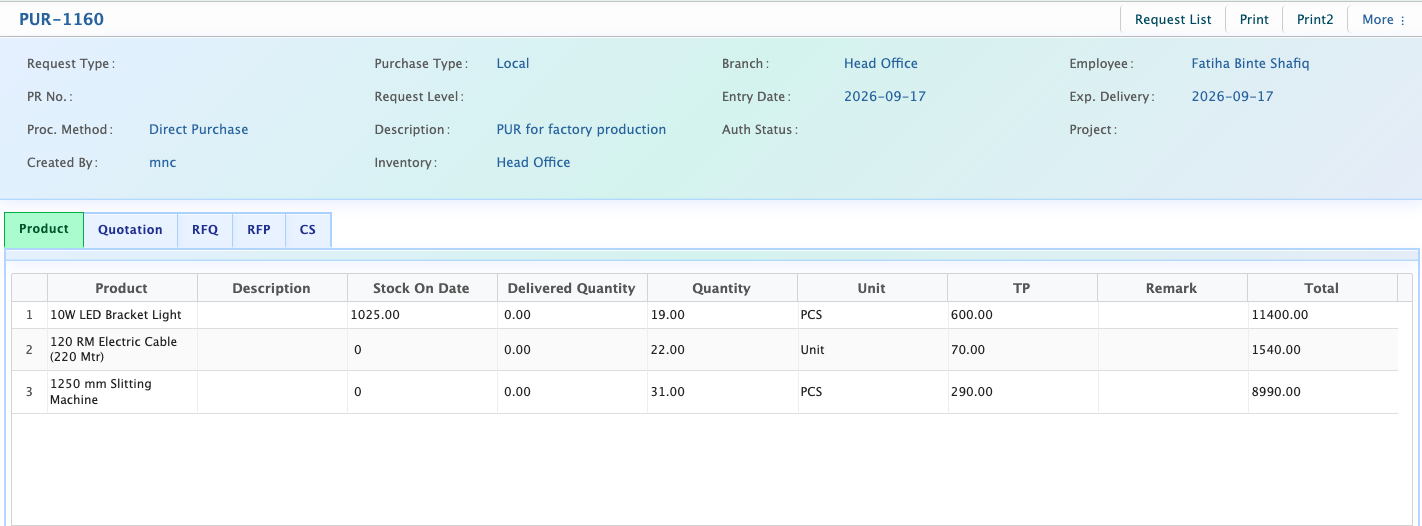
Task: Select the 120 RM Electric Cable product cell
Action: pyautogui.click(x=122, y=350)
